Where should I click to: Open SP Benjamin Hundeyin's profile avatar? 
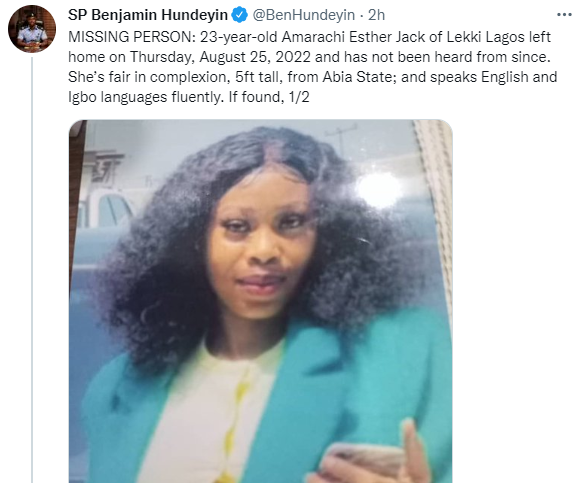click(x=32, y=28)
